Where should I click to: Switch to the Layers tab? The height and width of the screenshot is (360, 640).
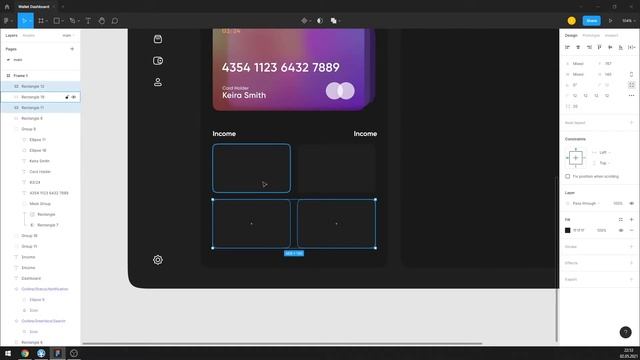[x=11, y=36]
